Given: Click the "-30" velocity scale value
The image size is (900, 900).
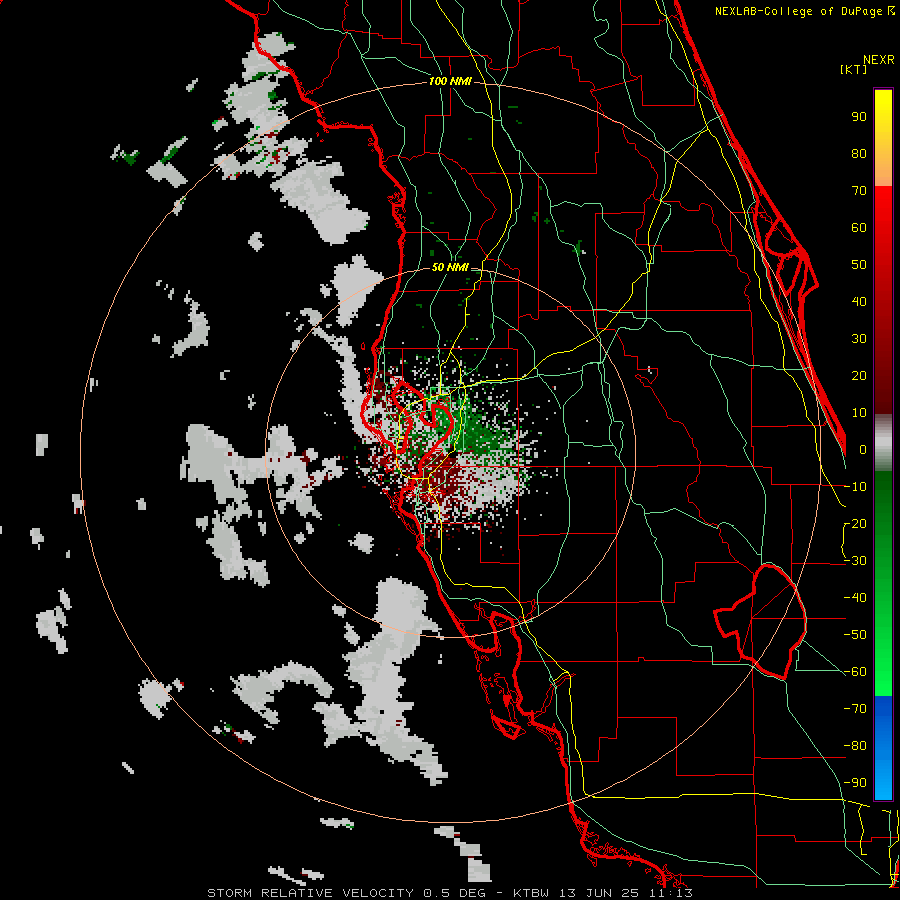Looking at the screenshot, I should pos(855,561).
